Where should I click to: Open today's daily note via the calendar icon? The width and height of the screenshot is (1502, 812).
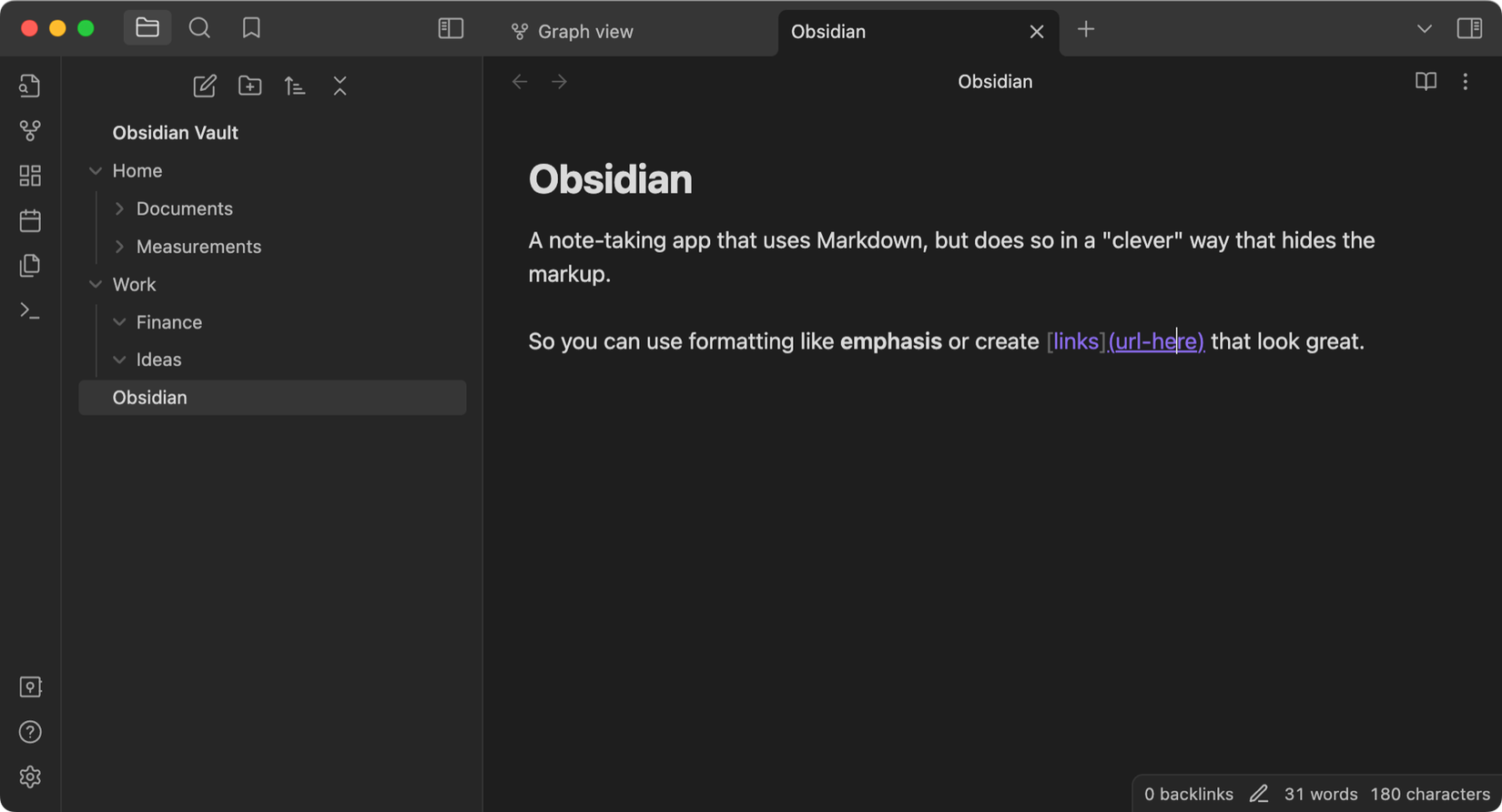[x=30, y=220]
